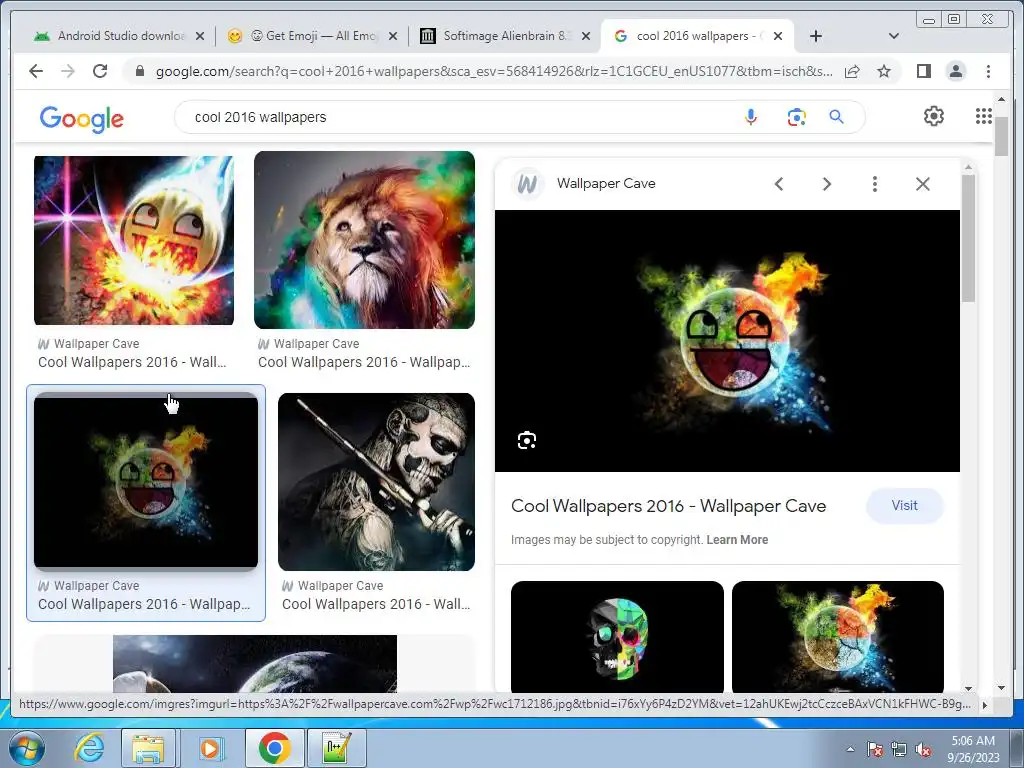Click the Wallpaper Cave site logo in preview

pyautogui.click(x=527, y=184)
